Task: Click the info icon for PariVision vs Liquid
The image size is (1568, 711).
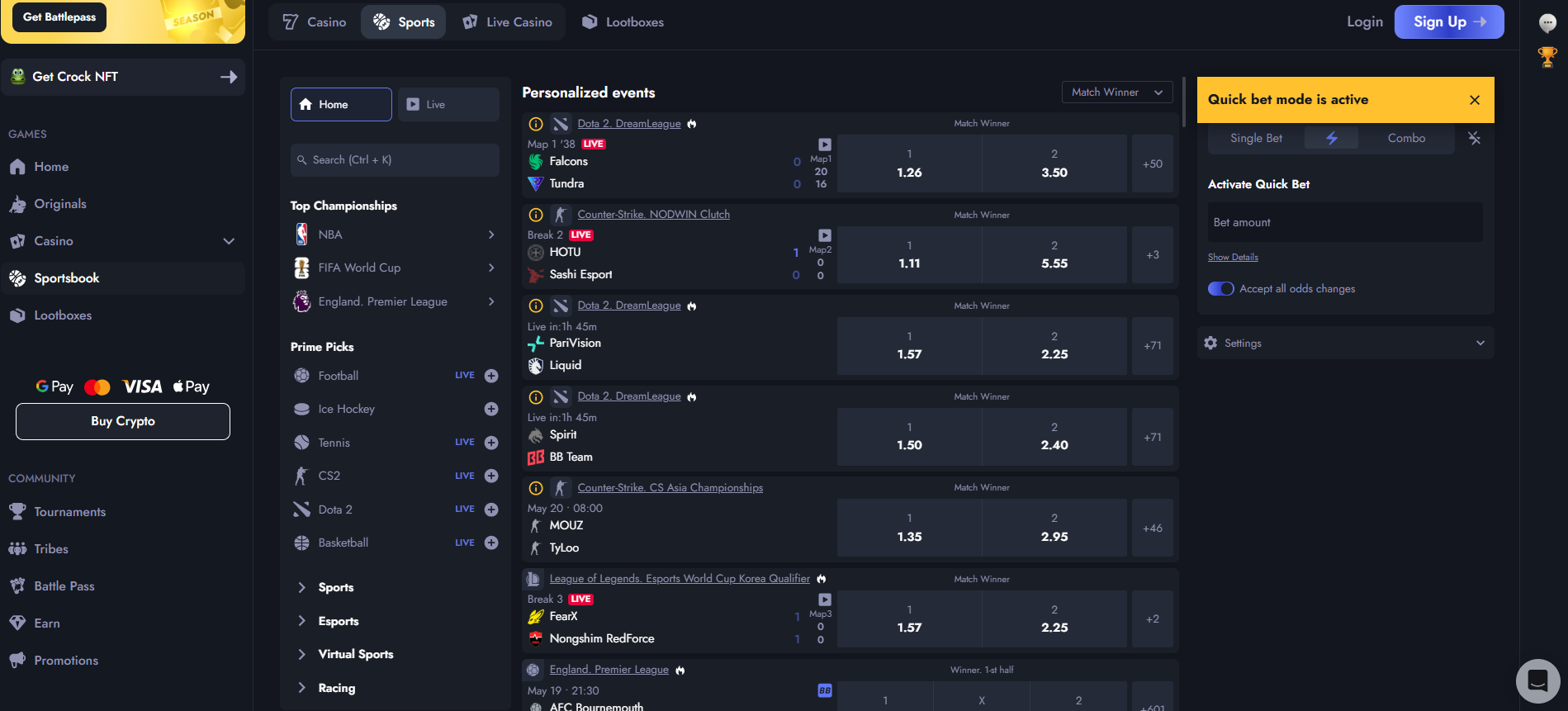Action: tap(536, 306)
